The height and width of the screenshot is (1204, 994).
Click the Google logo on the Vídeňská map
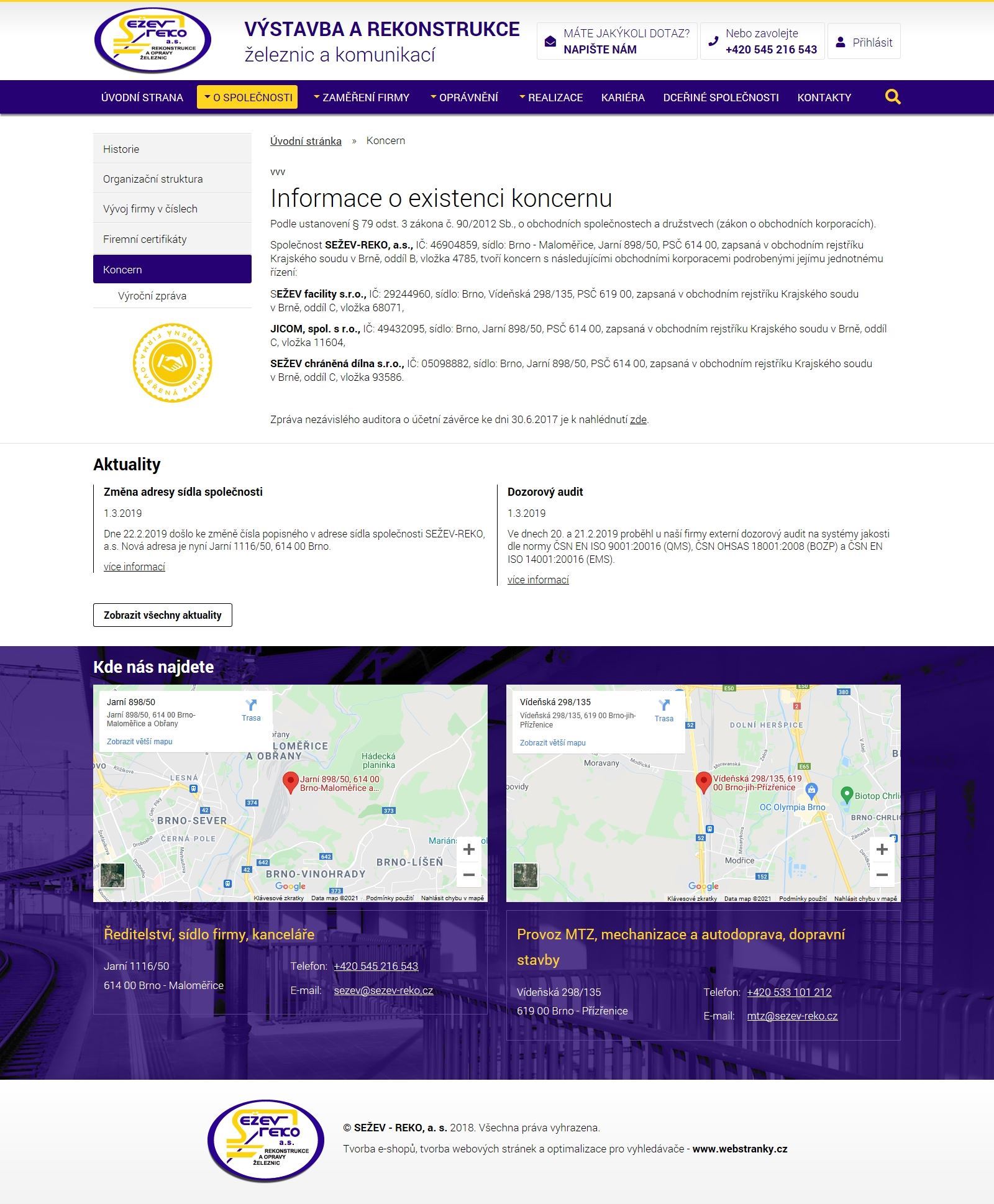click(x=703, y=886)
